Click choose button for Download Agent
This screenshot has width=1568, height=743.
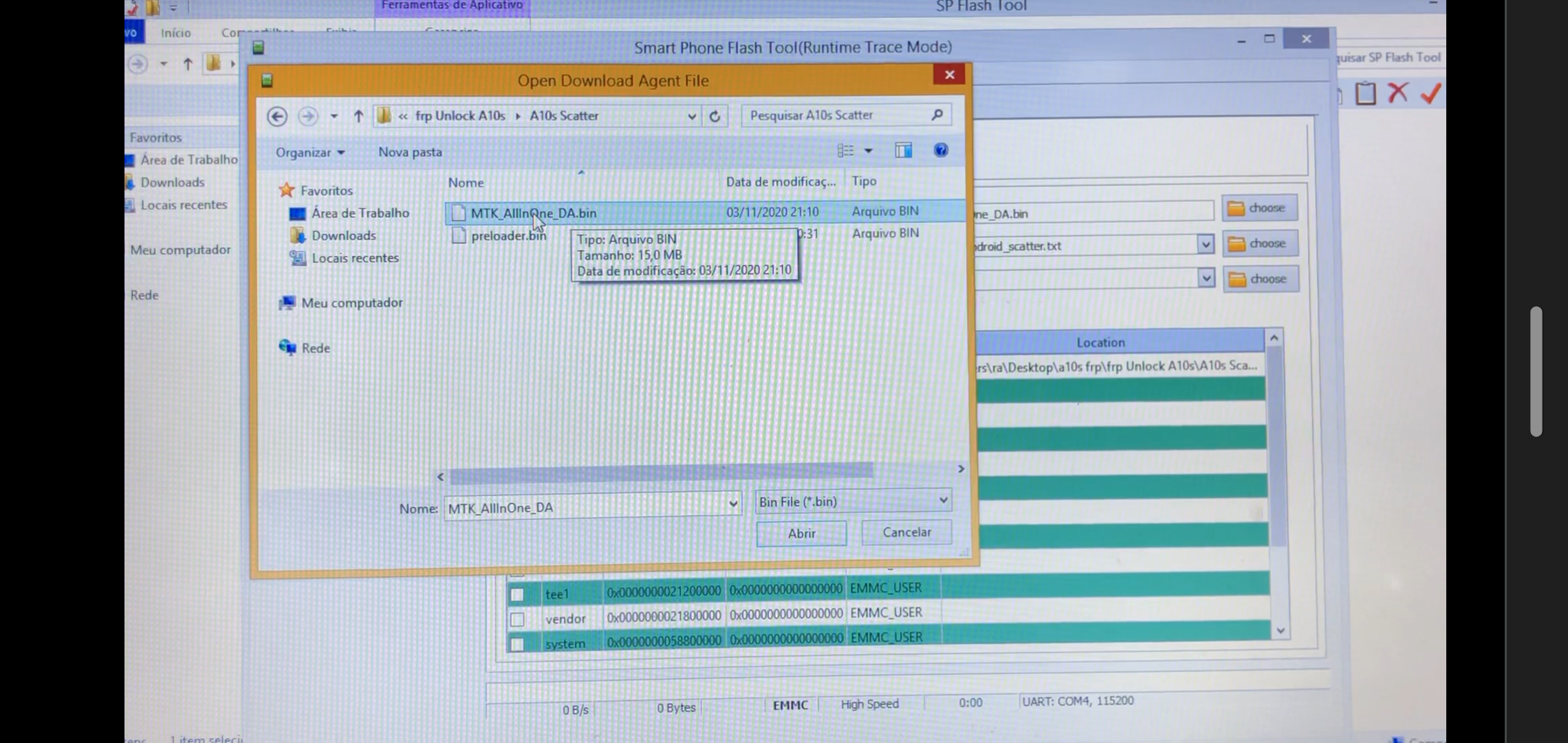(1259, 208)
